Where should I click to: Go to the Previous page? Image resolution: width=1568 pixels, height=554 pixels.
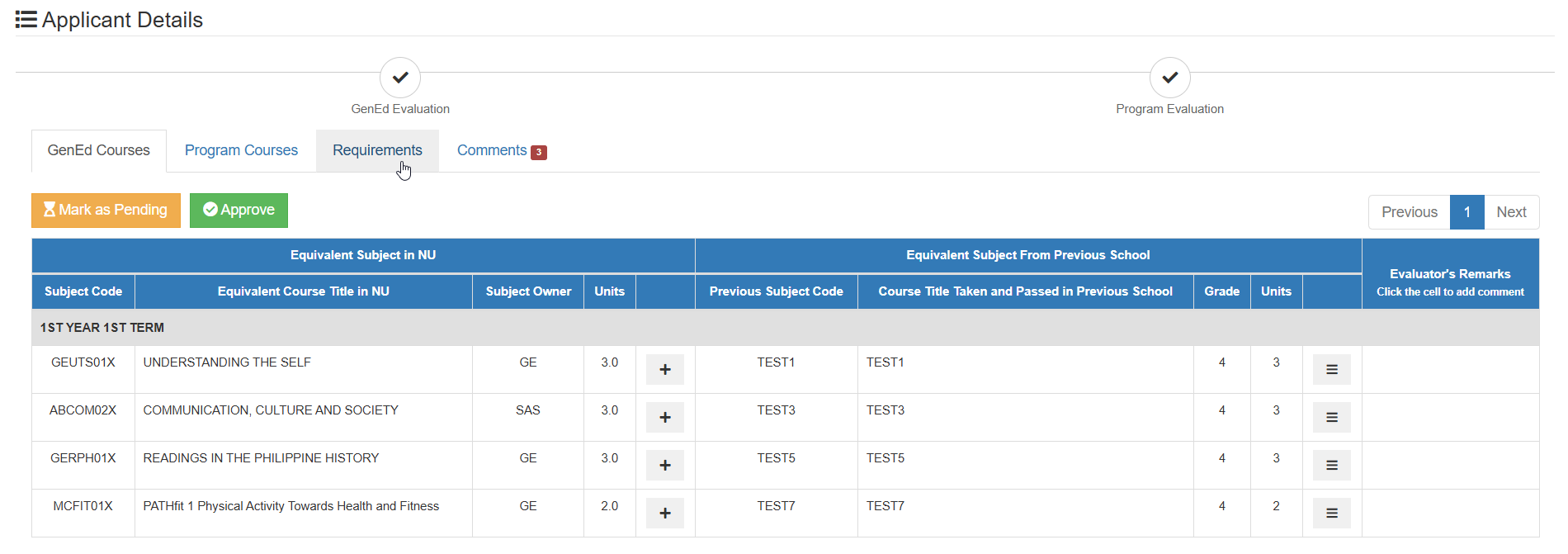[x=1410, y=212]
